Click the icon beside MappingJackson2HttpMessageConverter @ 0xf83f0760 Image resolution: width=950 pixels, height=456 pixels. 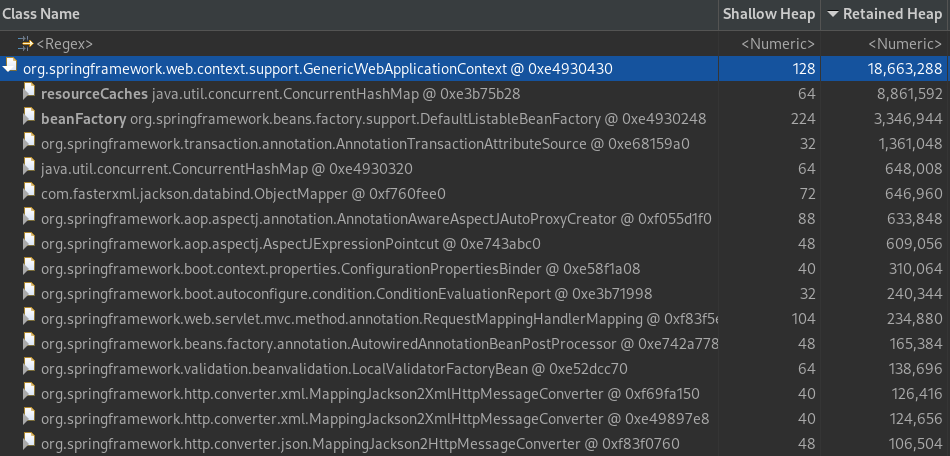(x=28, y=442)
